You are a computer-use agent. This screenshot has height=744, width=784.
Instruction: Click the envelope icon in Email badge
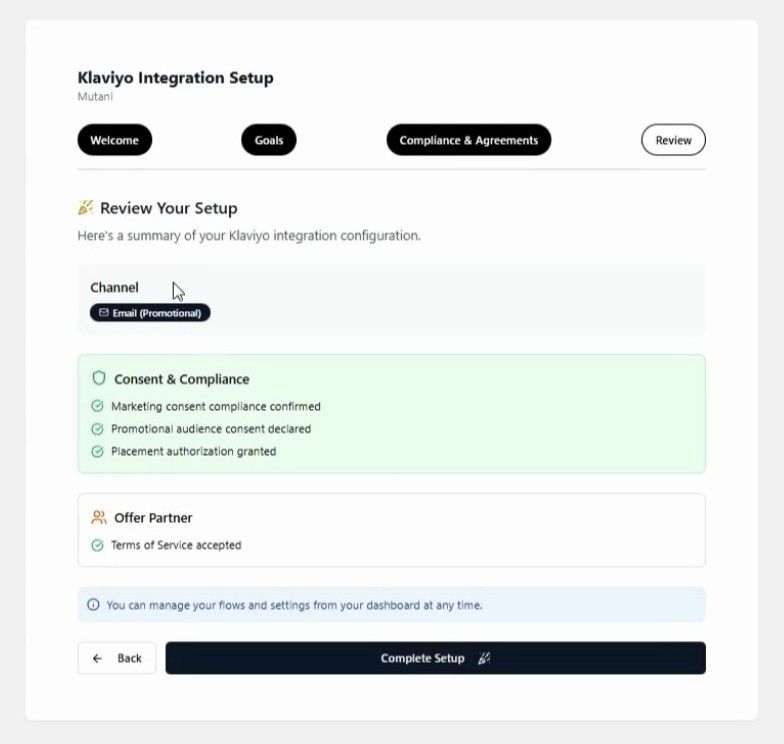click(x=103, y=313)
